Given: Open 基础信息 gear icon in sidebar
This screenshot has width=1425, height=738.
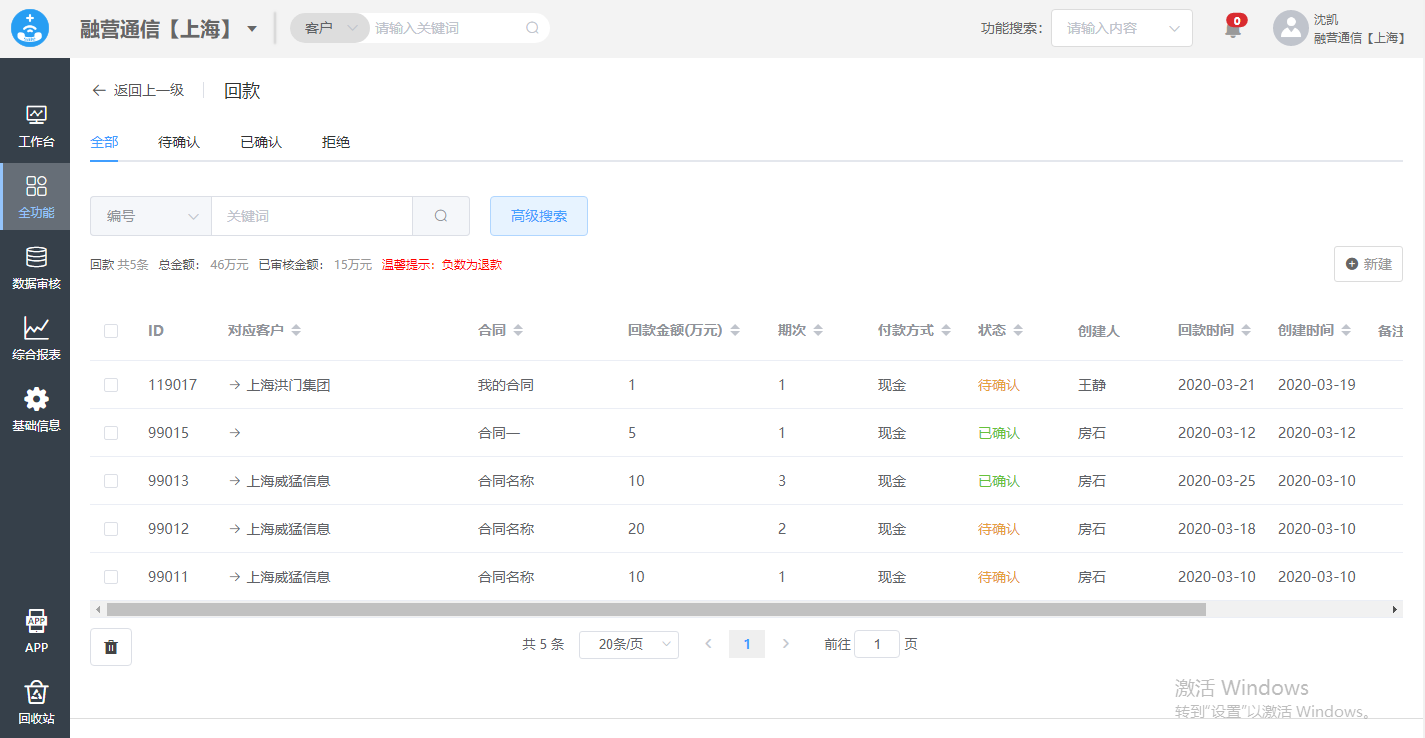Looking at the screenshot, I should click(x=36, y=400).
